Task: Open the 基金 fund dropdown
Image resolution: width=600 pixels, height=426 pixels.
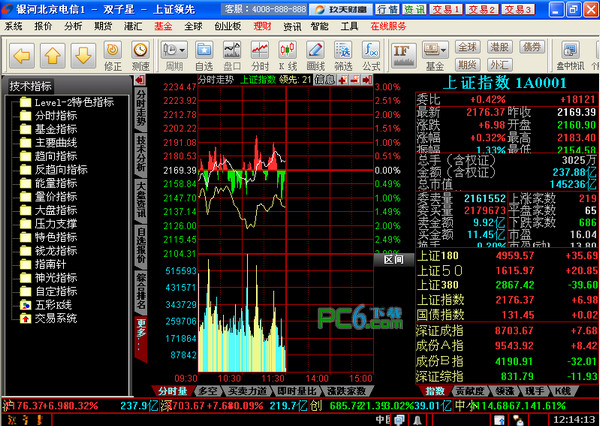Action: click(435, 56)
